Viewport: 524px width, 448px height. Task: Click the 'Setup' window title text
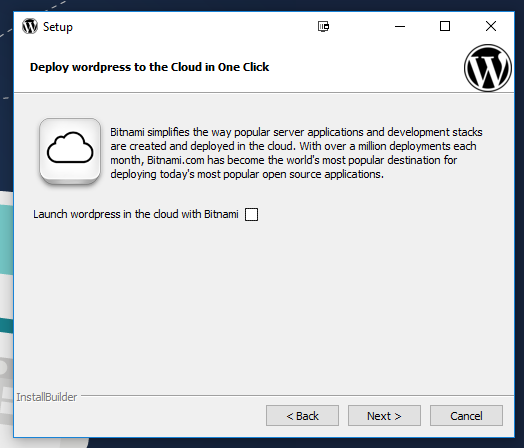pos(57,27)
